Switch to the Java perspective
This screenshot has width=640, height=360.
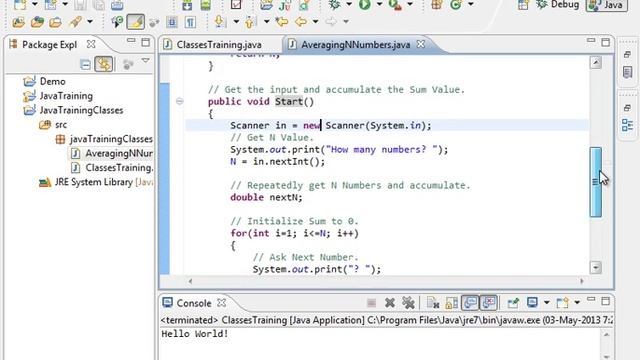pos(607,5)
